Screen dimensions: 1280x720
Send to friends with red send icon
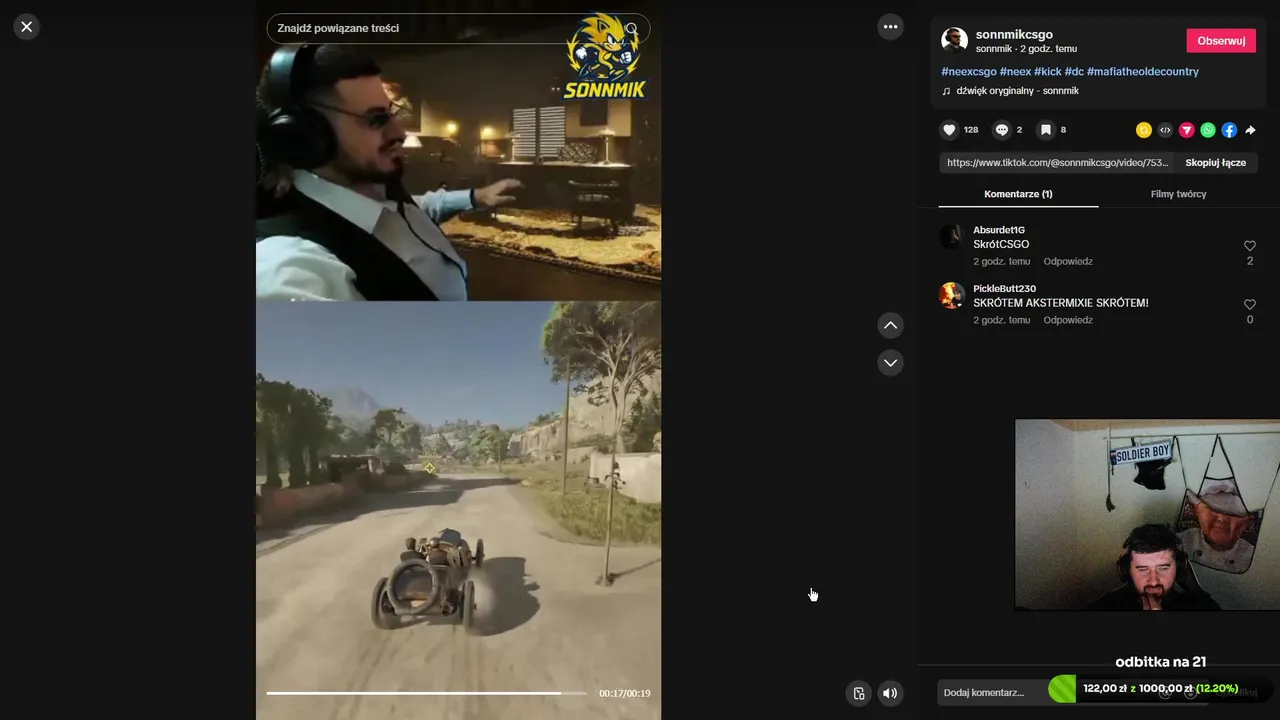coord(1186,130)
